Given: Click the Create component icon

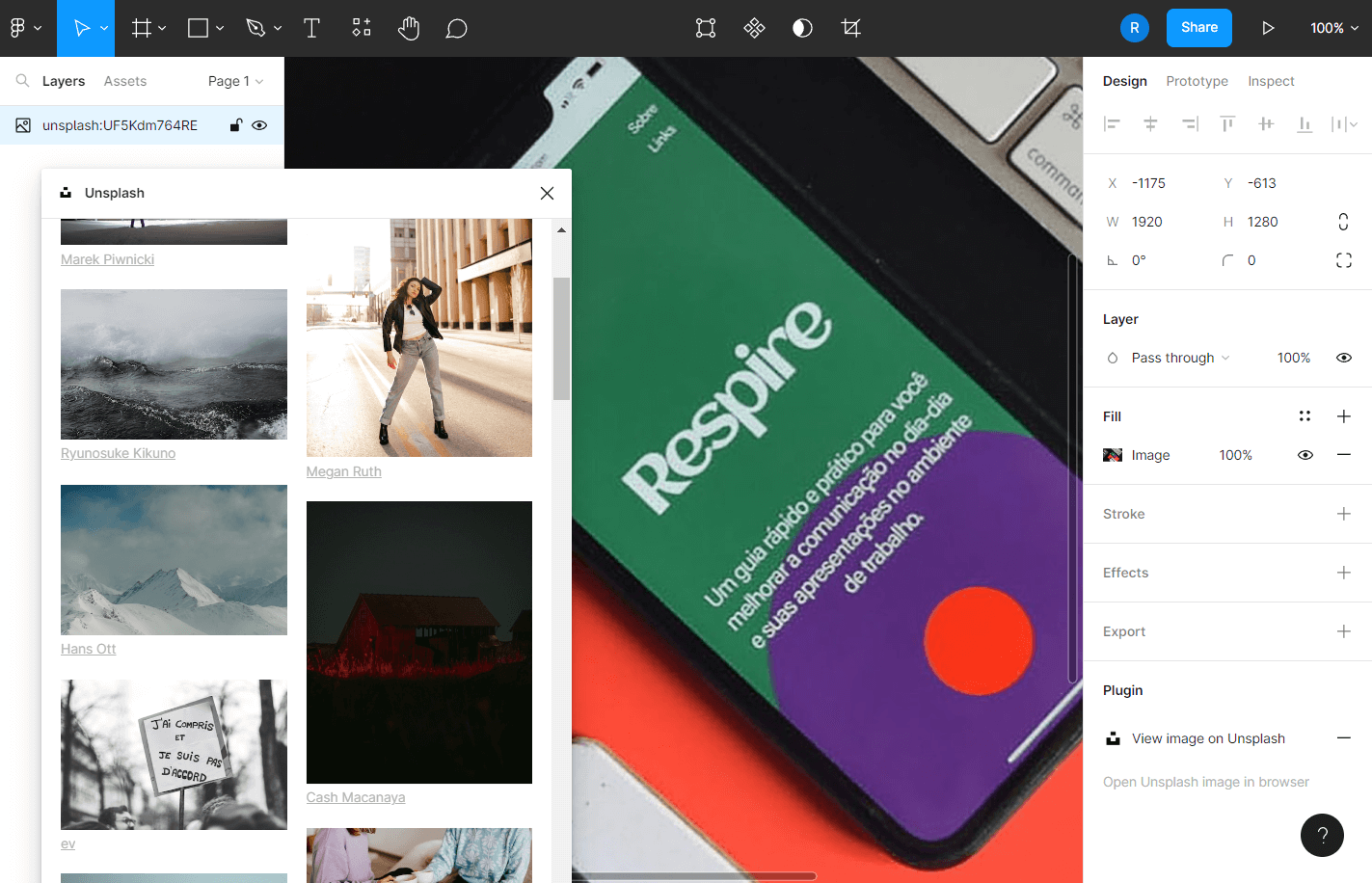Looking at the screenshot, I should pyautogui.click(x=754, y=28).
